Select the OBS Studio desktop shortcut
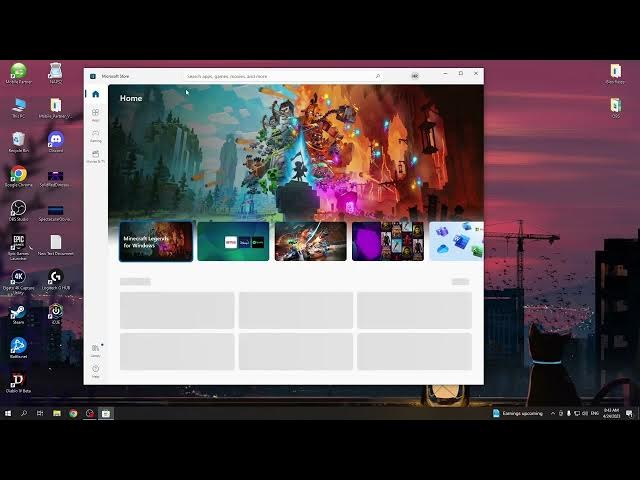Viewport: 640px width, 480px height. [18, 211]
